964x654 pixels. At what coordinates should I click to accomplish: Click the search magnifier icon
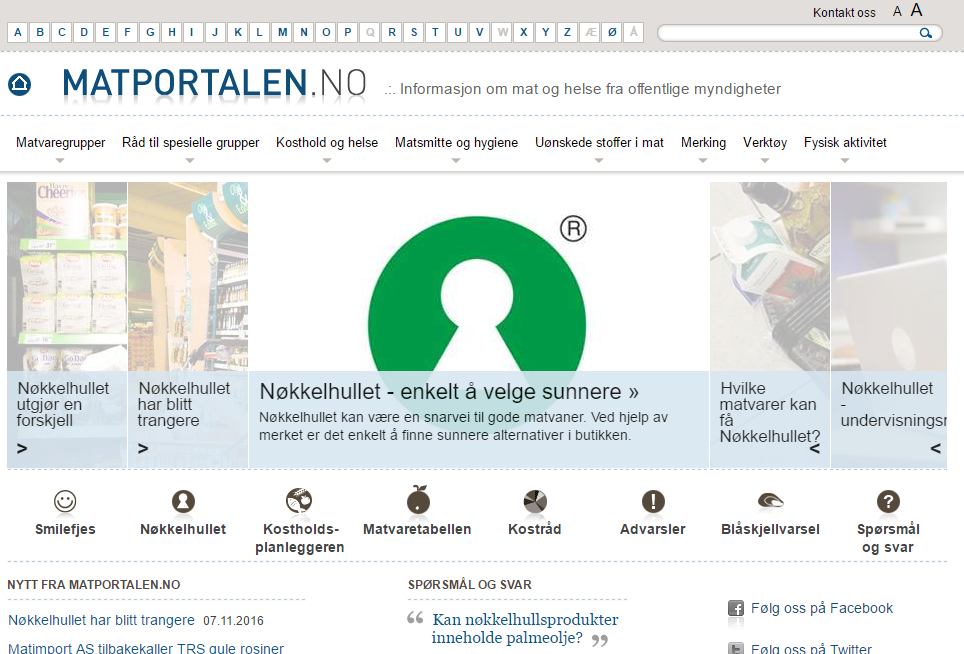[925, 33]
